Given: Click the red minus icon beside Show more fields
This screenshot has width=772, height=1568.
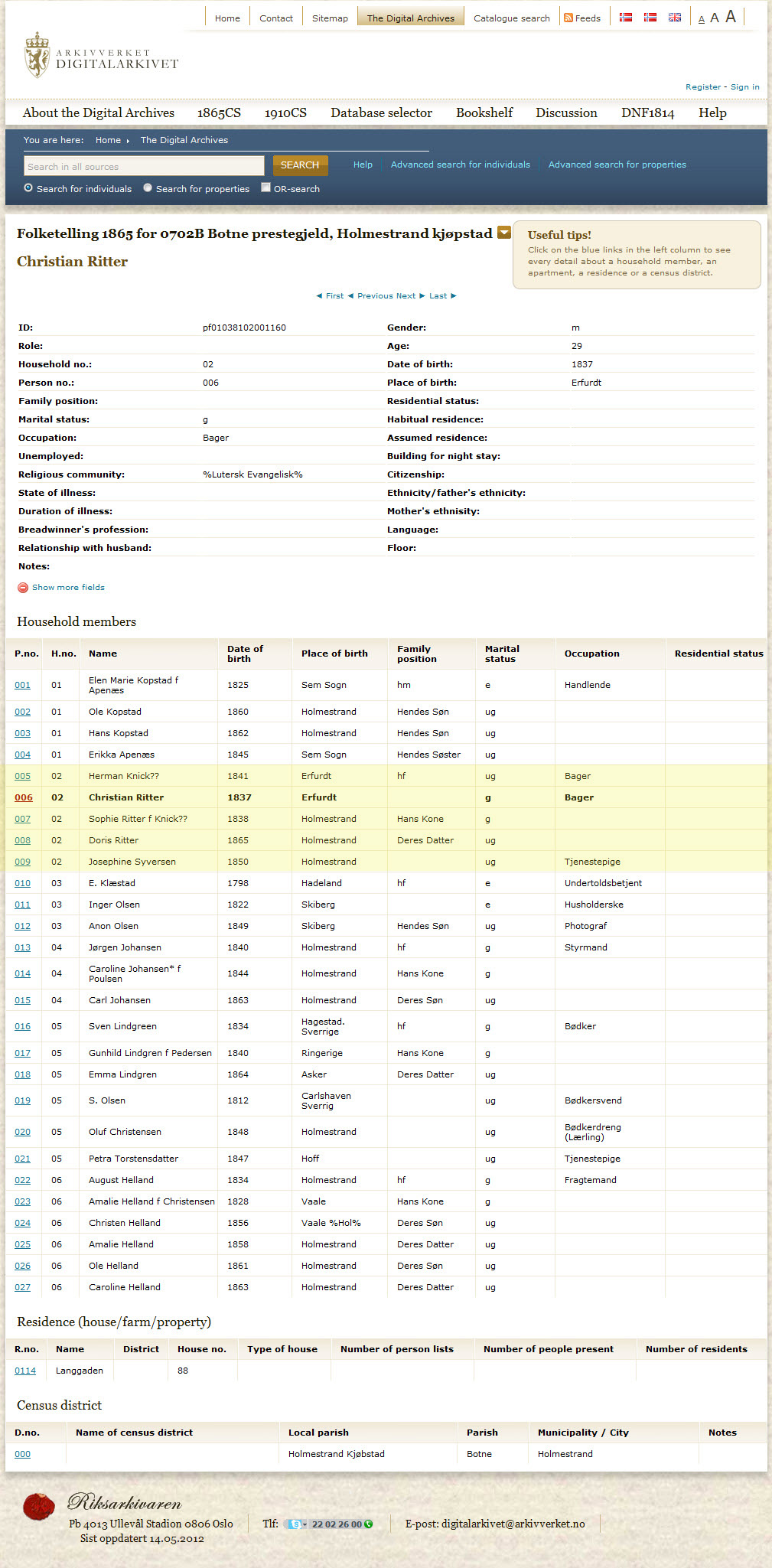Looking at the screenshot, I should point(23,588).
